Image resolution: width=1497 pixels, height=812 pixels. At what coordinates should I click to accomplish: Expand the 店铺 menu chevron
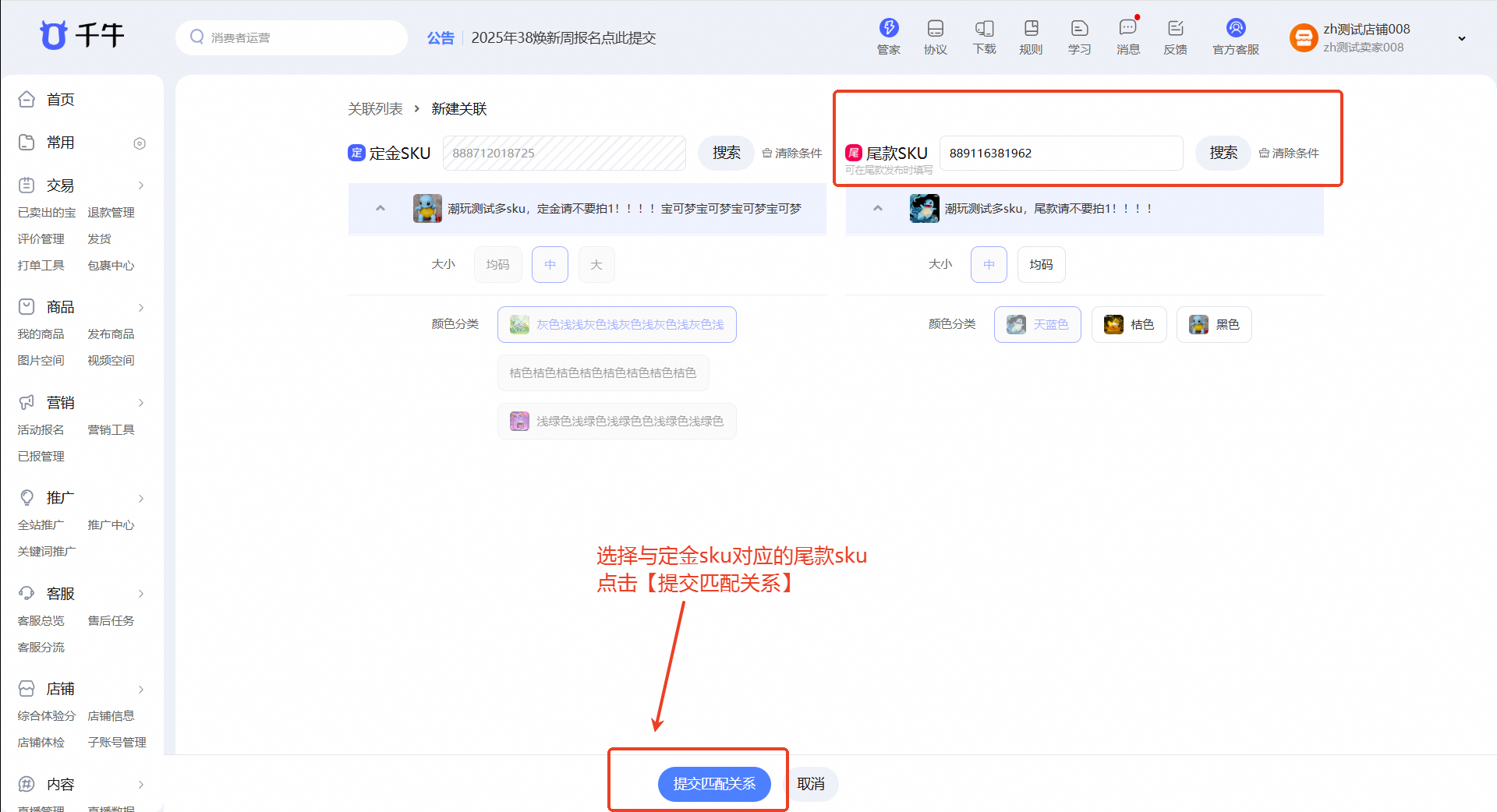click(141, 689)
